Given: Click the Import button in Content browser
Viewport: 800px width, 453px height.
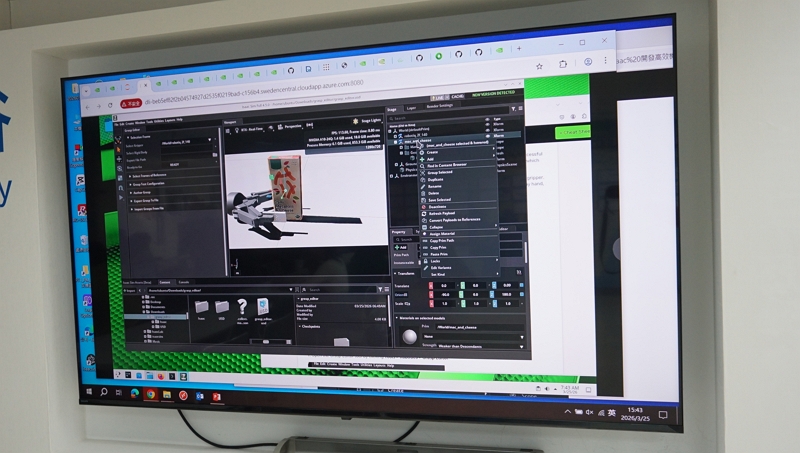Looking at the screenshot, I should [x=130, y=290].
